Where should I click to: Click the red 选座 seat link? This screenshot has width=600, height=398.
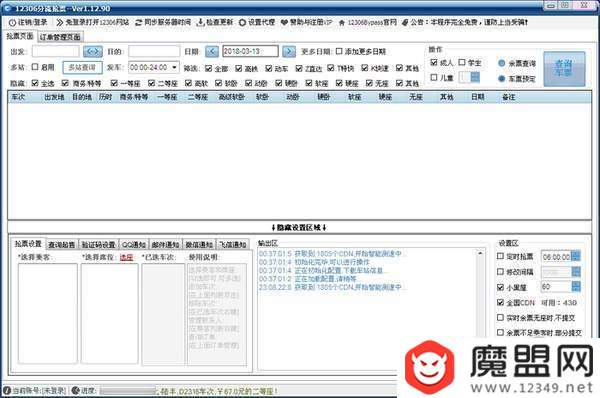pyautogui.click(x=126, y=258)
